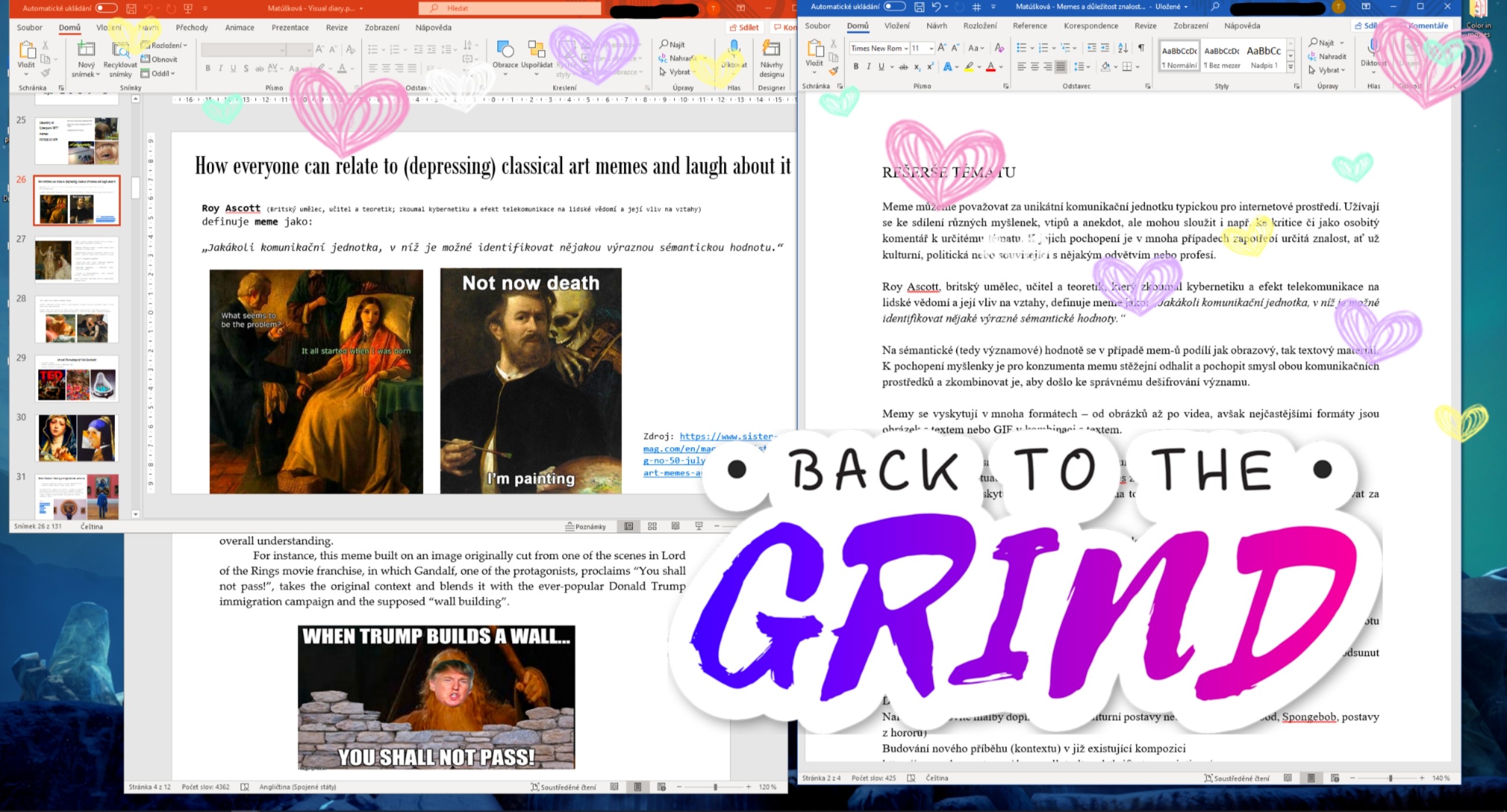The width and height of the screenshot is (1507, 812).
Task: Click the search magnifier in Word's title bar
Action: 1215,7
